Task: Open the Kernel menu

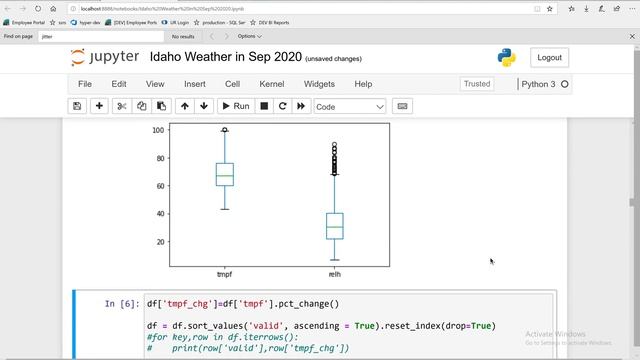Action: (271, 84)
